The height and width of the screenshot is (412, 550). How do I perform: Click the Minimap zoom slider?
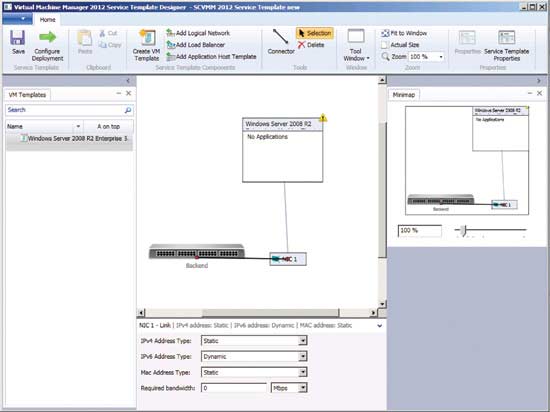(x=490, y=230)
